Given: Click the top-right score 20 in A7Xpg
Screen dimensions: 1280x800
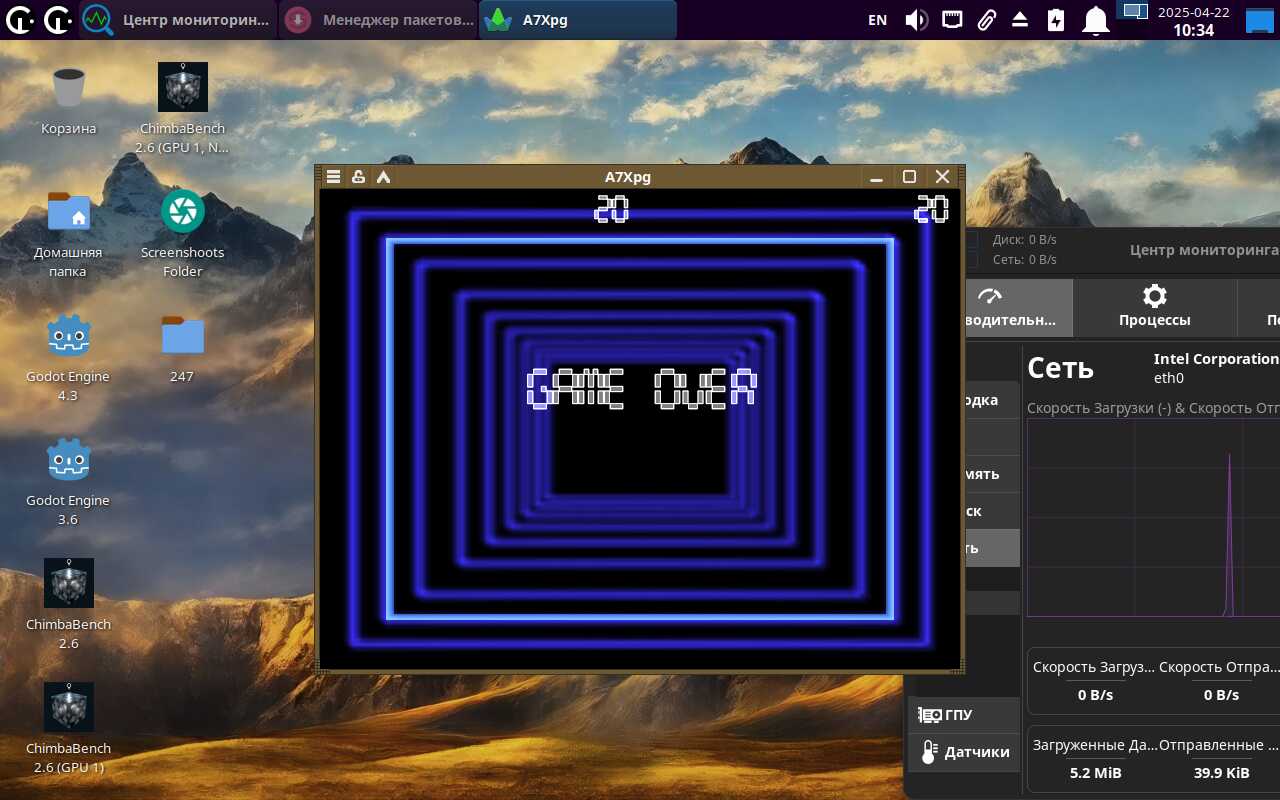Looking at the screenshot, I should click(931, 209).
